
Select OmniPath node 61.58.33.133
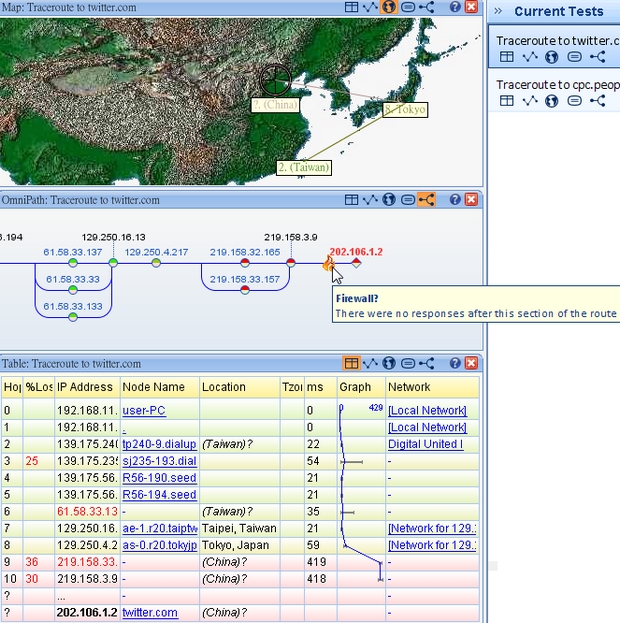point(73,317)
